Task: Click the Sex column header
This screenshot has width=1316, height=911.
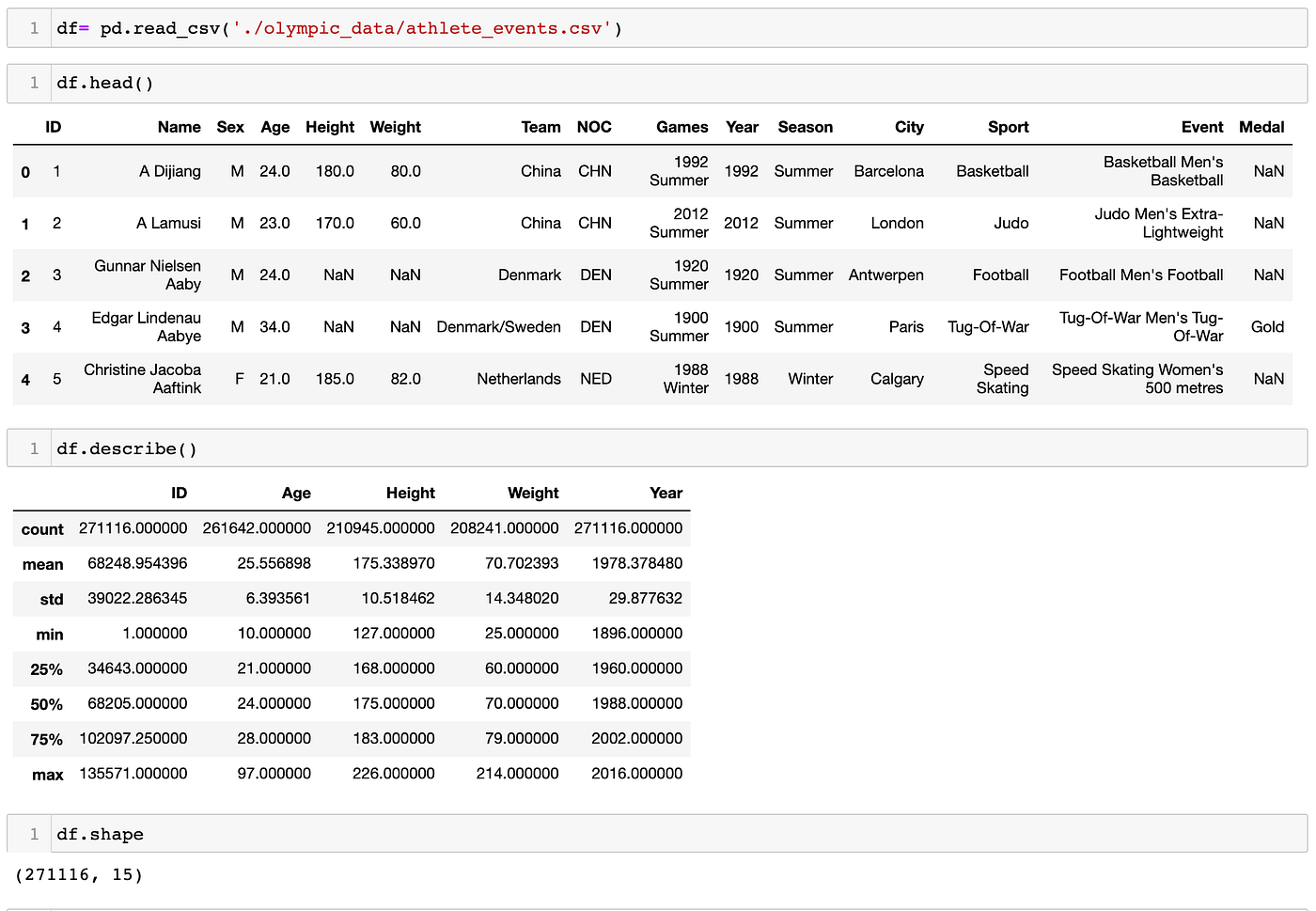Action: pyautogui.click(x=230, y=127)
